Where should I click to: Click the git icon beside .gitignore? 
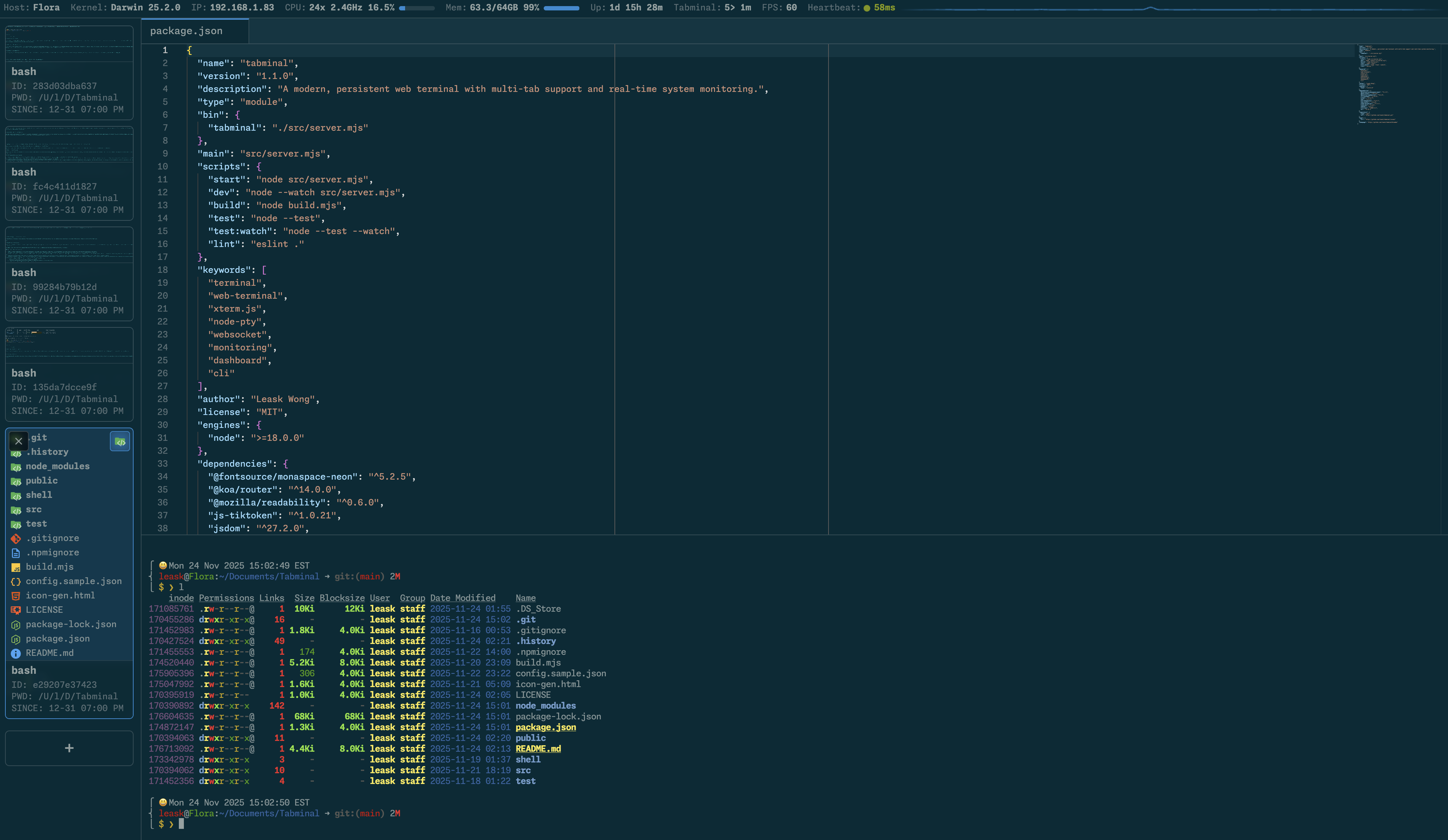click(x=15, y=538)
